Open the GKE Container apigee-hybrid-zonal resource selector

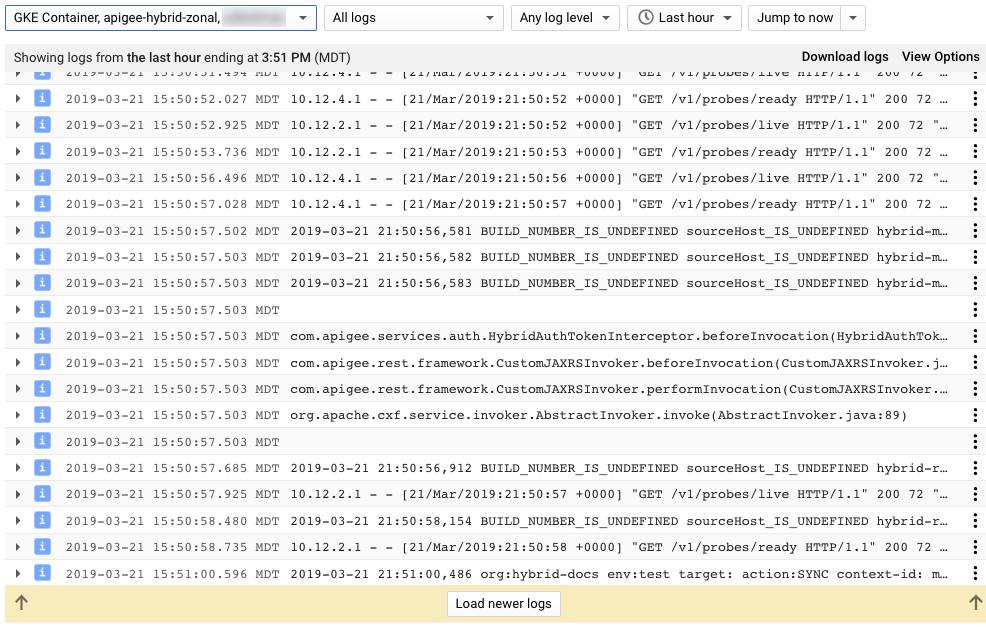[160, 17]
